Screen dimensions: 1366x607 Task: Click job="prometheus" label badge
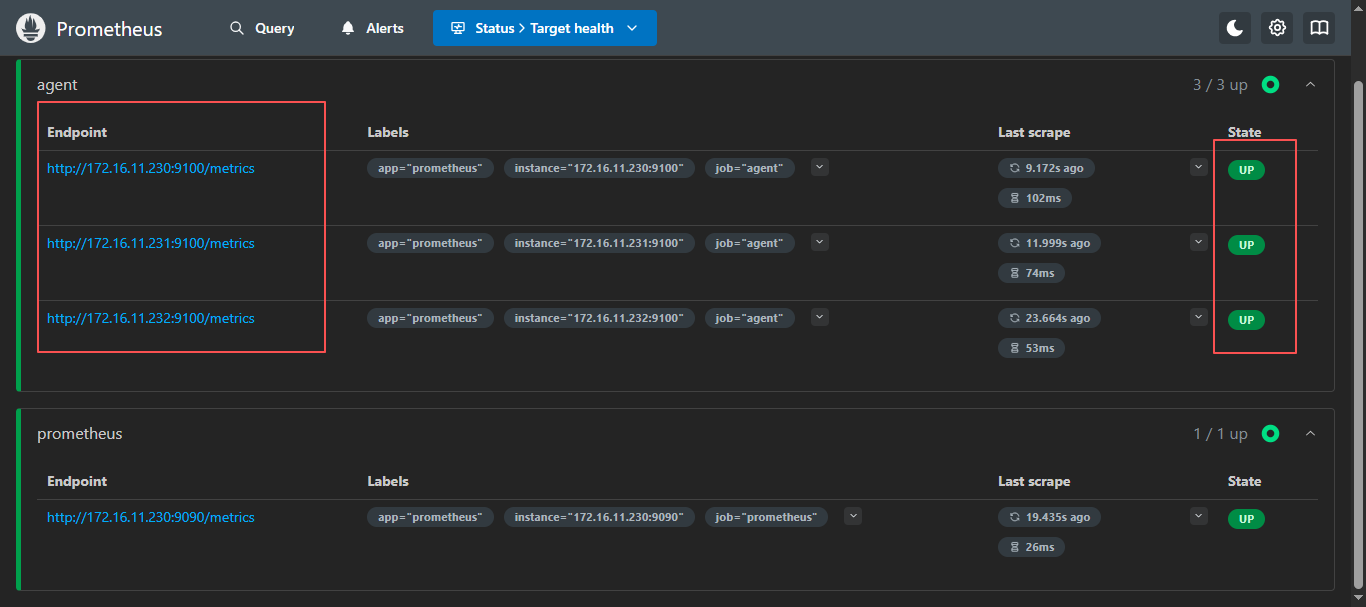point(766,517)
